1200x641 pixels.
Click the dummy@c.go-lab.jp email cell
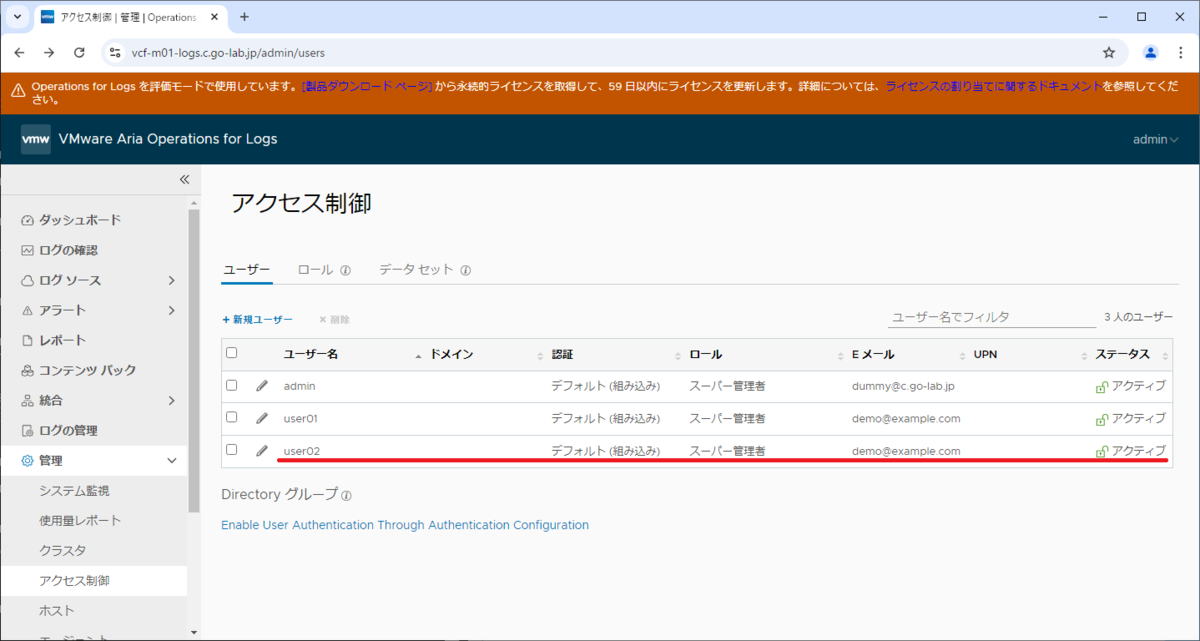pyautogui.click(x=903, y=385)
